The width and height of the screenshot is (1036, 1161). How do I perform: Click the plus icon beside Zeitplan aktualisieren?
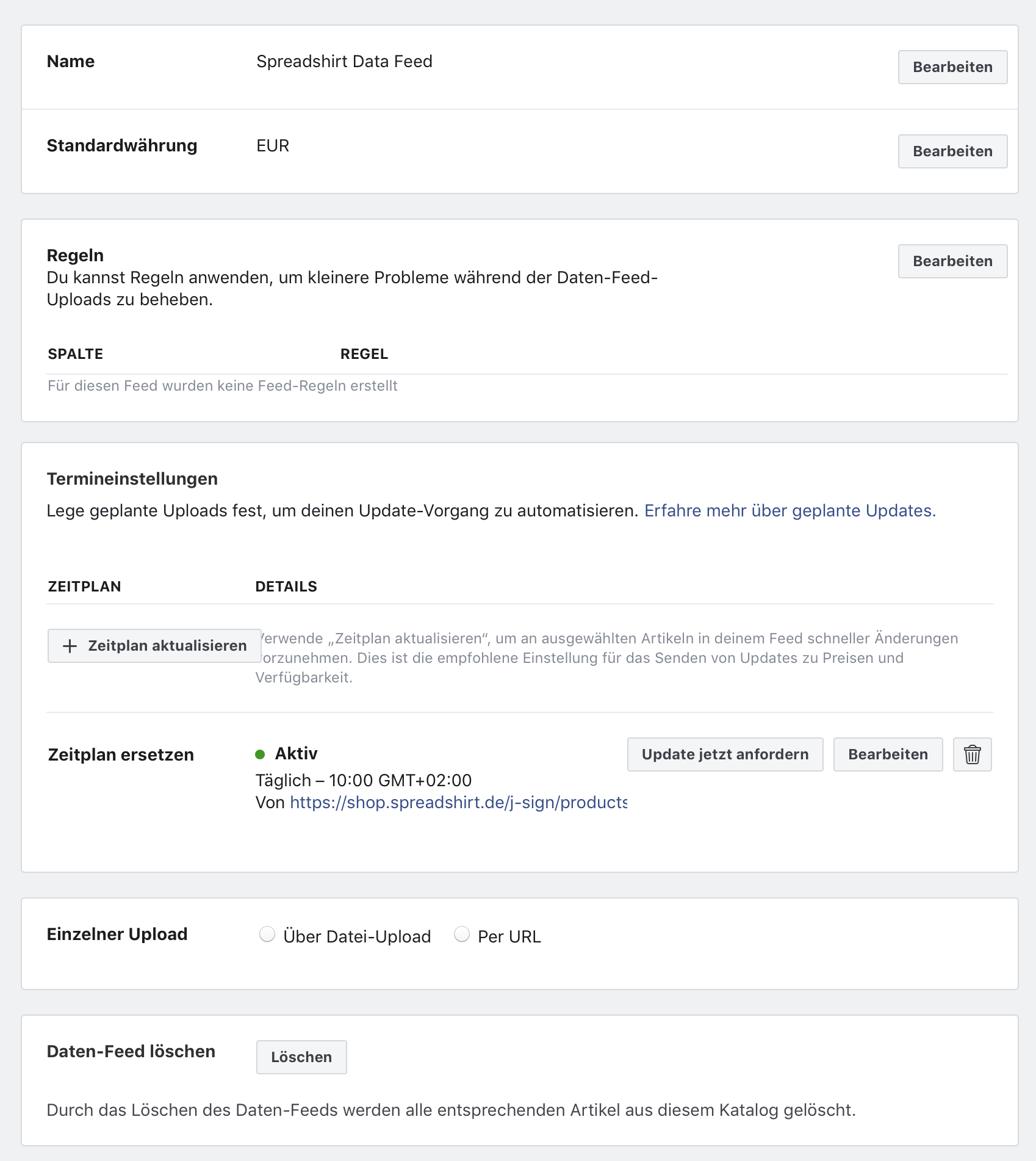70,646
